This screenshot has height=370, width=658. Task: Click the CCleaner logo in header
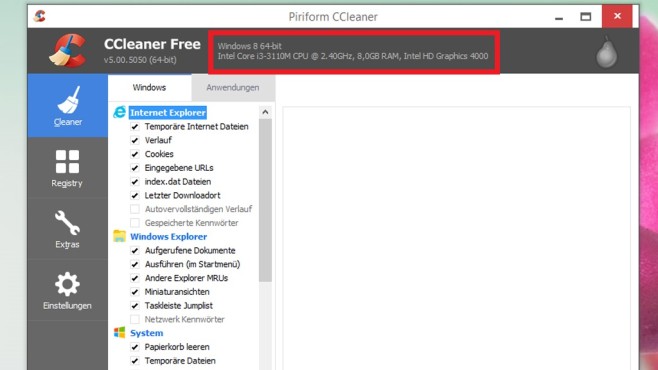tap(68, 51)
